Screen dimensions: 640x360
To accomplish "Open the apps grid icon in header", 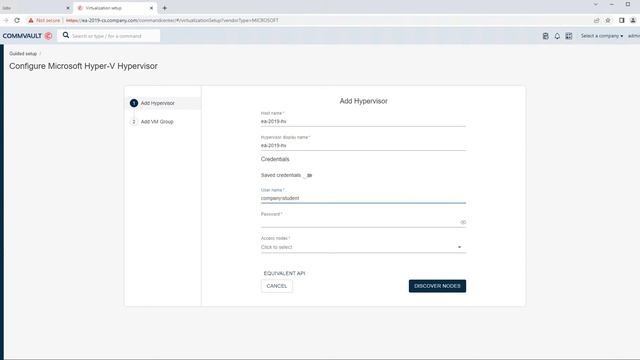I will coord(569,36).
